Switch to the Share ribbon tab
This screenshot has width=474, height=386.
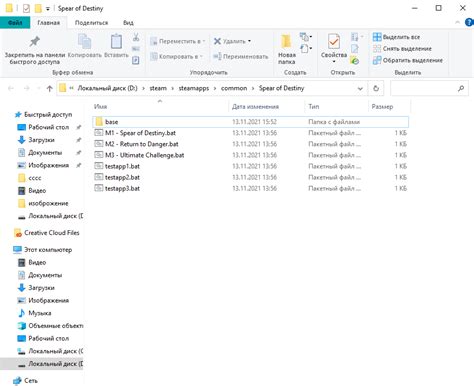click(91, 23)
